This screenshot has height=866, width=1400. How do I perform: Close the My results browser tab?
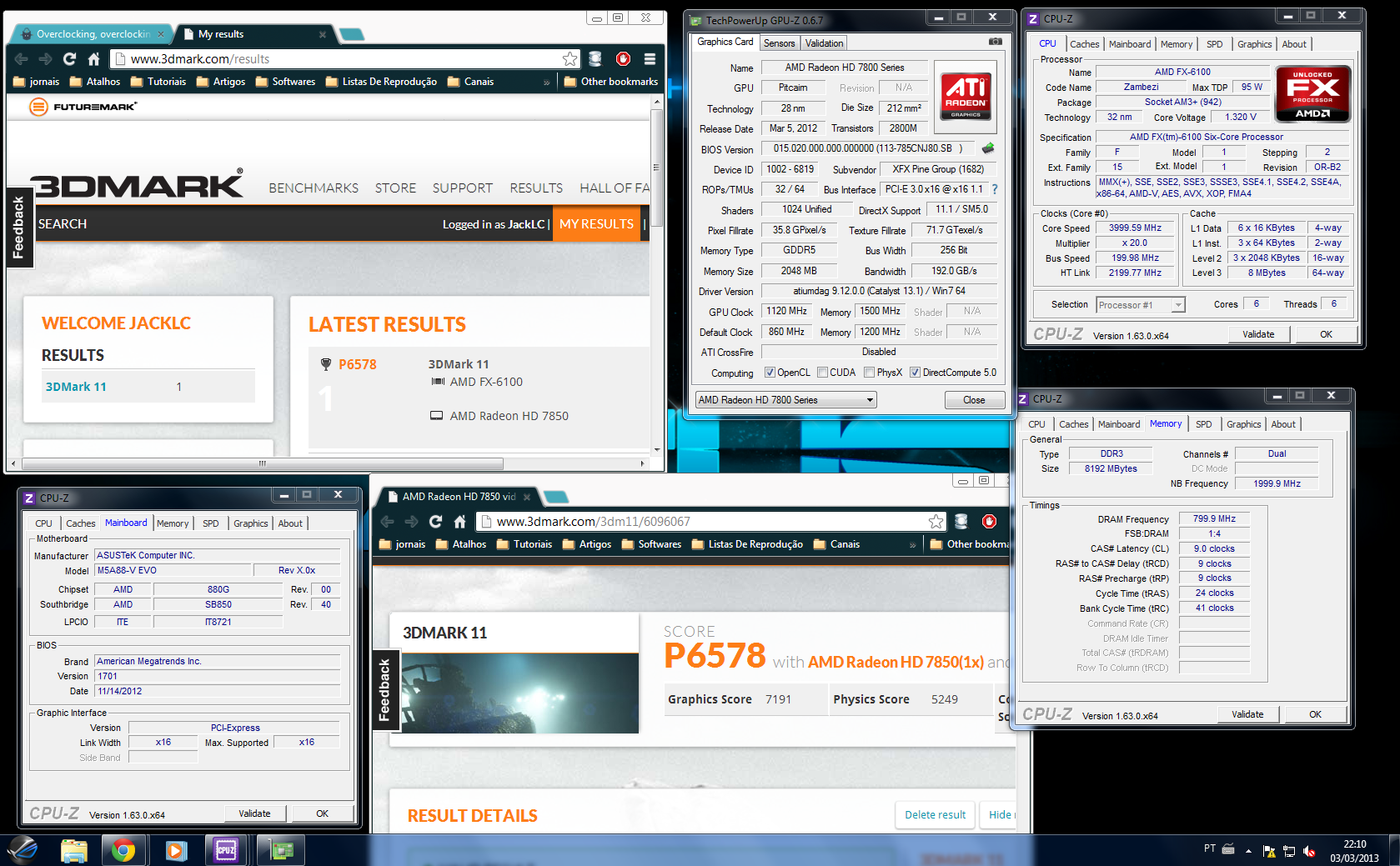323,34
